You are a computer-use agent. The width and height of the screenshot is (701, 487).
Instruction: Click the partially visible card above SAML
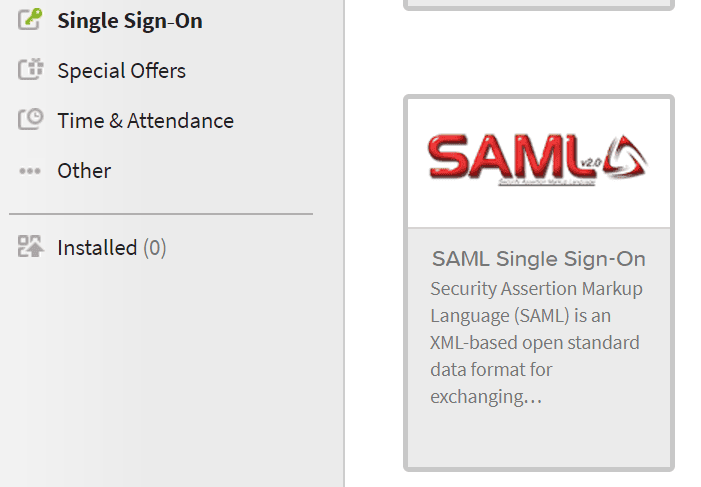[x=539, y=4]
